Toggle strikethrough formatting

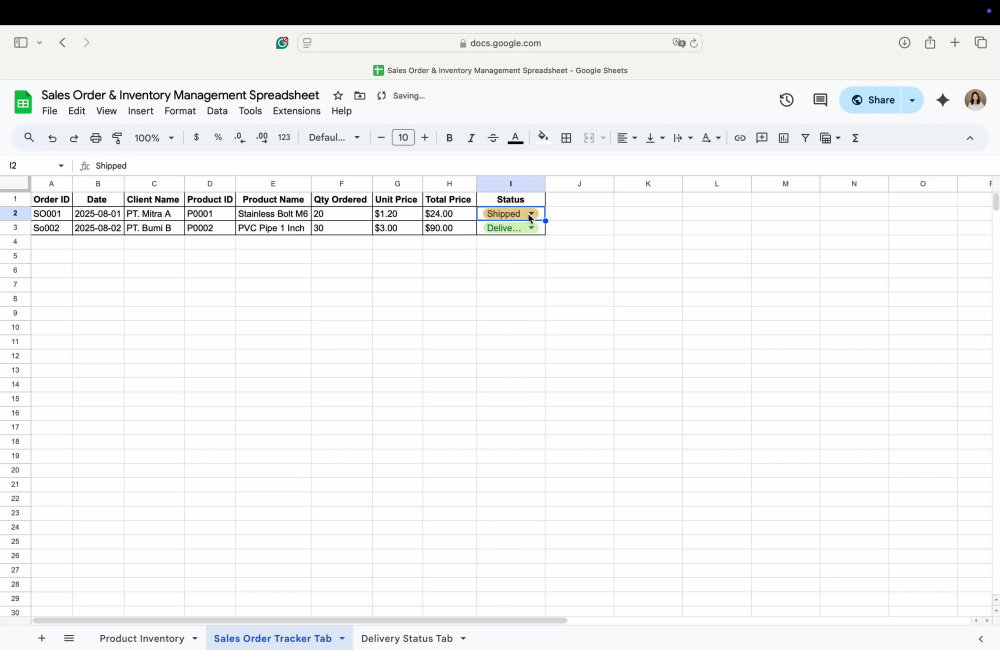pos(493,138)
